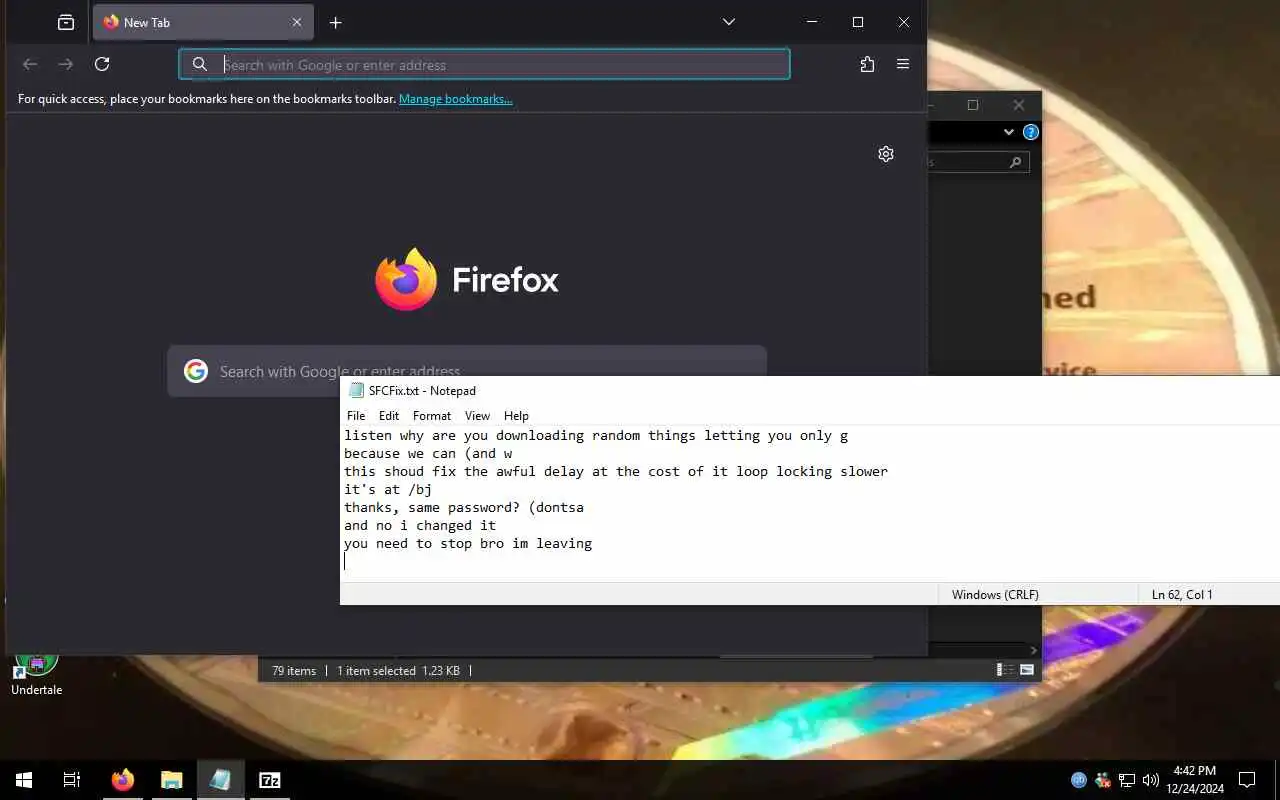
Task: Open File Explorer help question mark icon
Action: tap(1031, 132)
